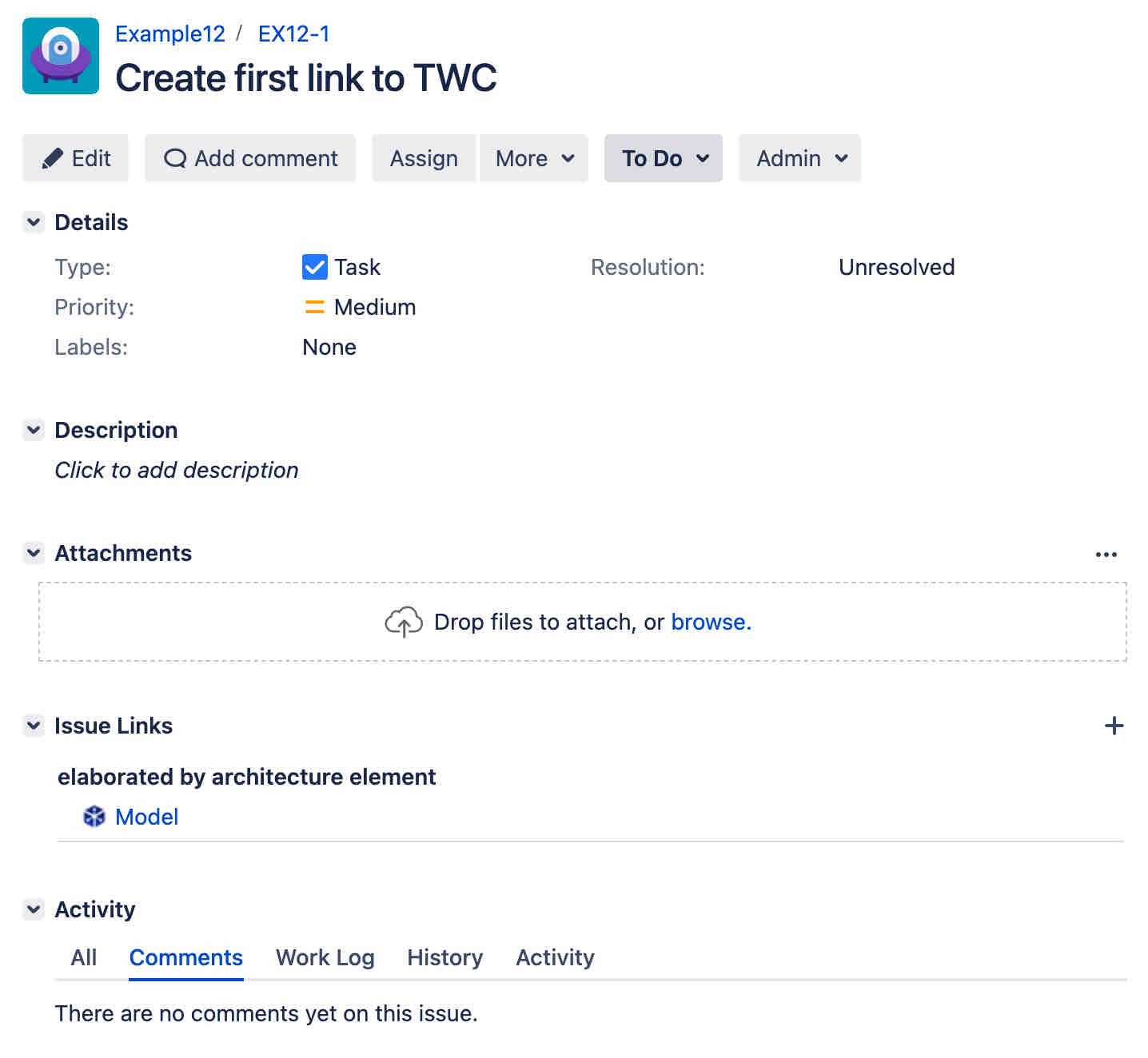Collapse the Details section
Screen dimensions: 1148x1058
click(x=34, y=222)
